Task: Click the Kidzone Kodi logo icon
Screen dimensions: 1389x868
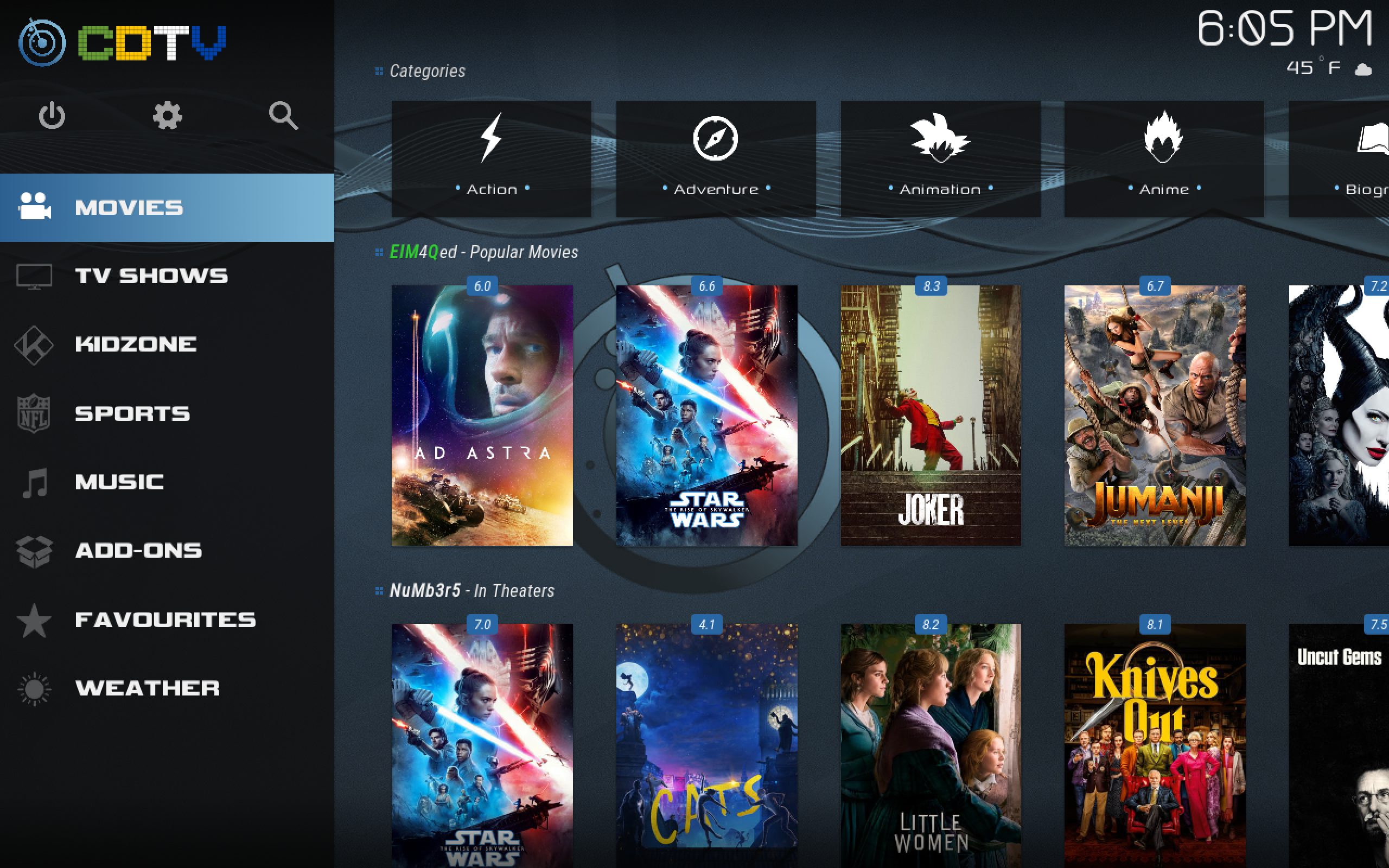Action: pos(34,344)
